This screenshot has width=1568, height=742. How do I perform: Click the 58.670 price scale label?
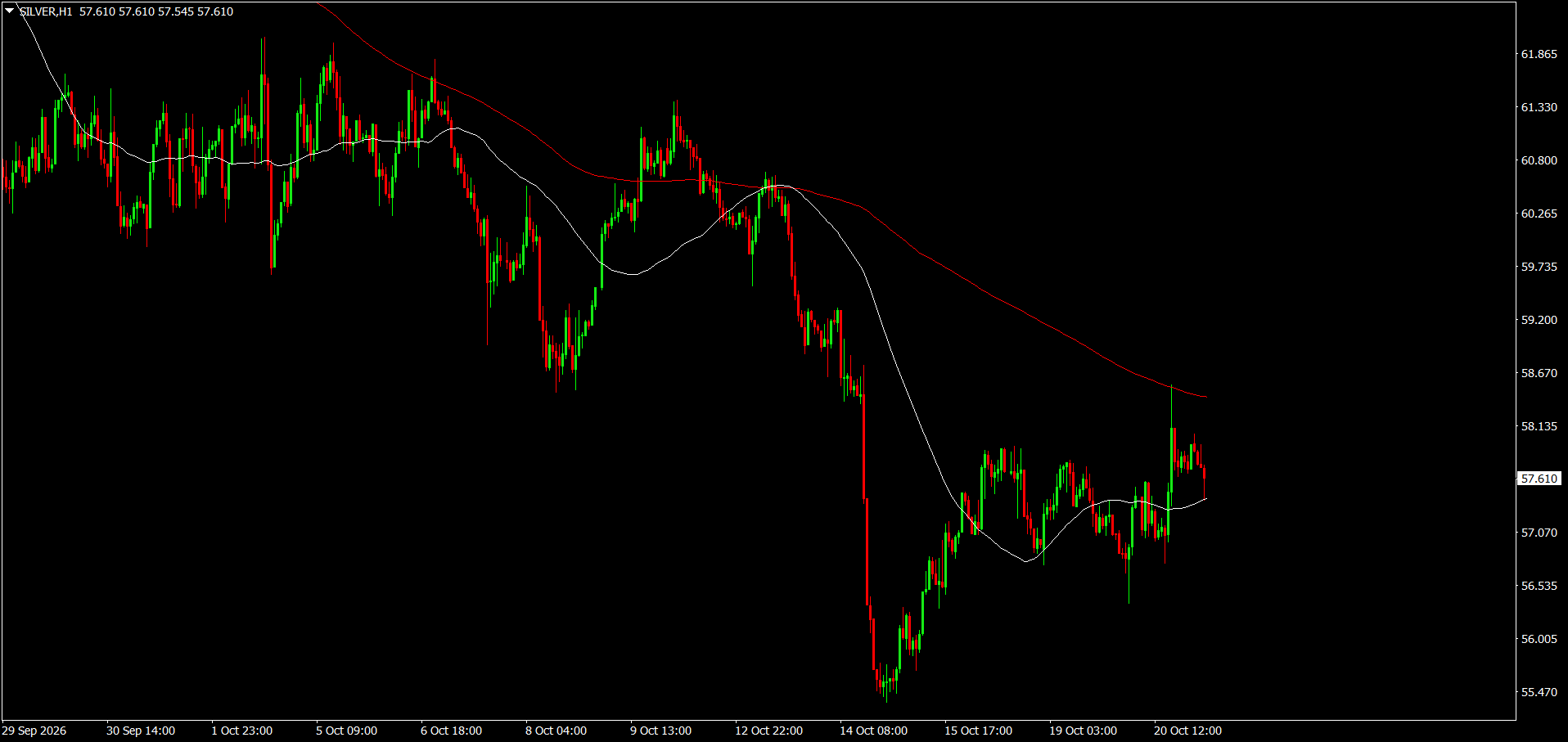1539,373
